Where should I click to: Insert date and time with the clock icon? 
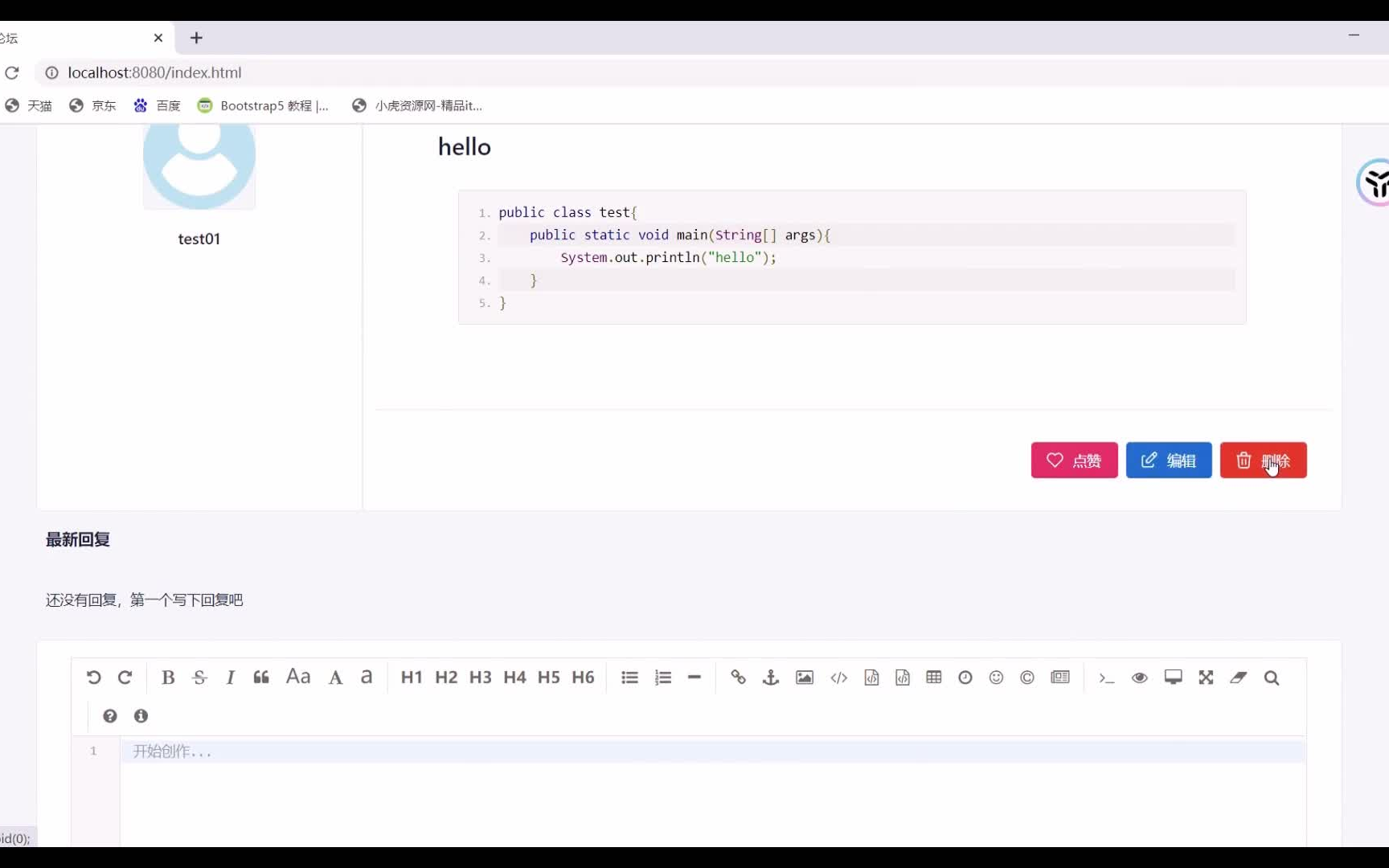(965, 678)
